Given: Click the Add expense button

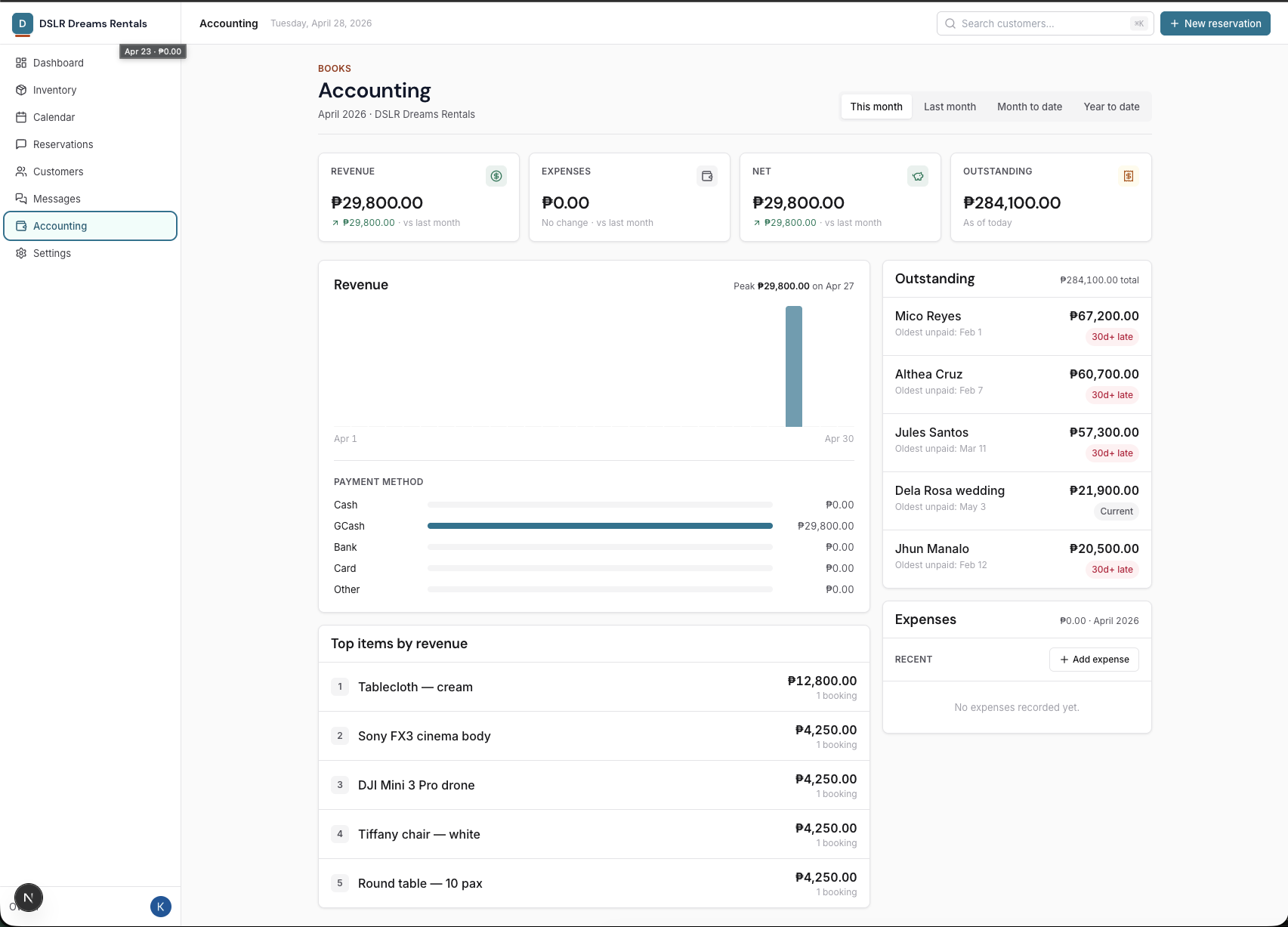Looking at the screenshot, I should 1094,659.
